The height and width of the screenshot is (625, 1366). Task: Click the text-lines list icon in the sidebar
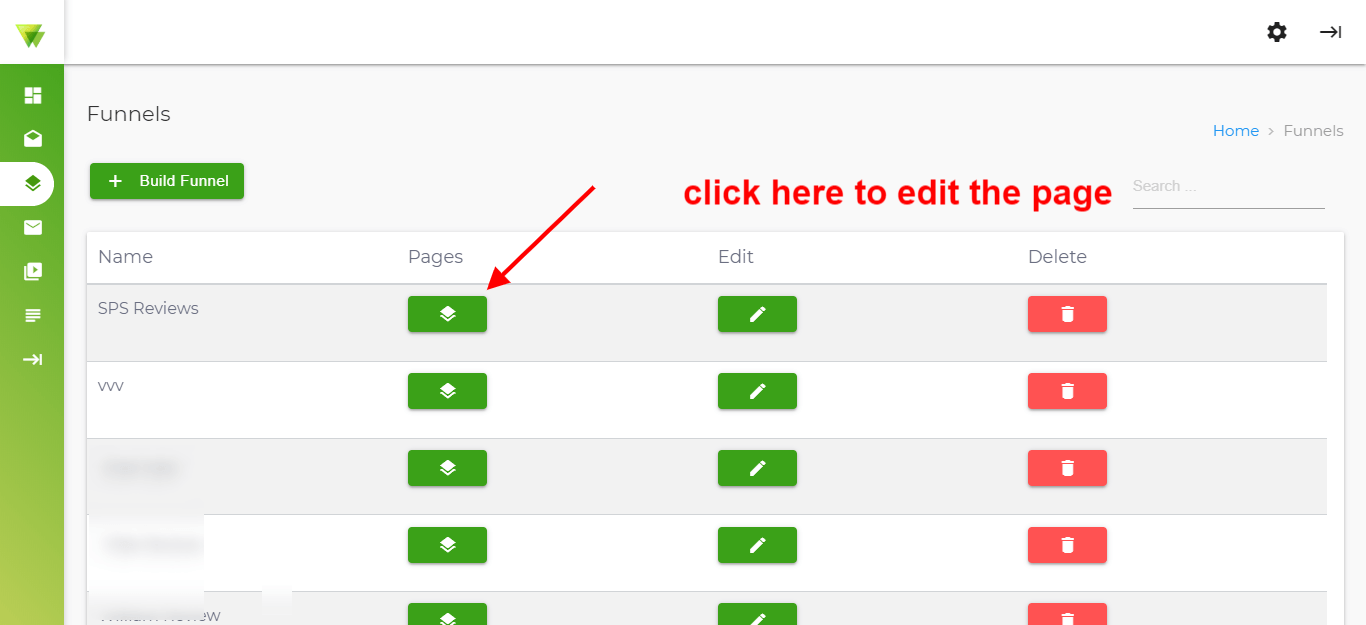tap(33, 316)
